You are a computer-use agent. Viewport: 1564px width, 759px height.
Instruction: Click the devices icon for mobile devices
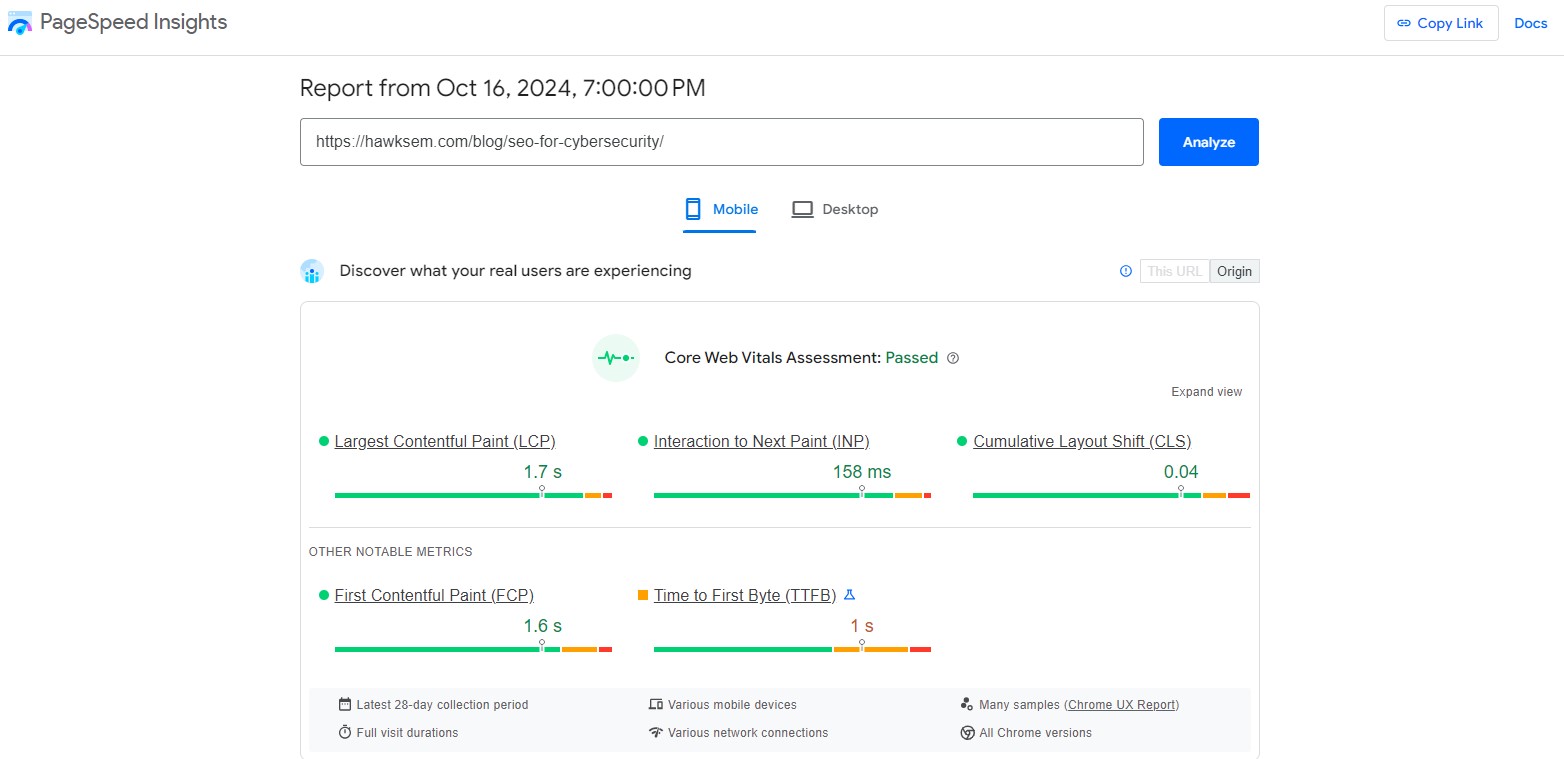coord(656,704)
